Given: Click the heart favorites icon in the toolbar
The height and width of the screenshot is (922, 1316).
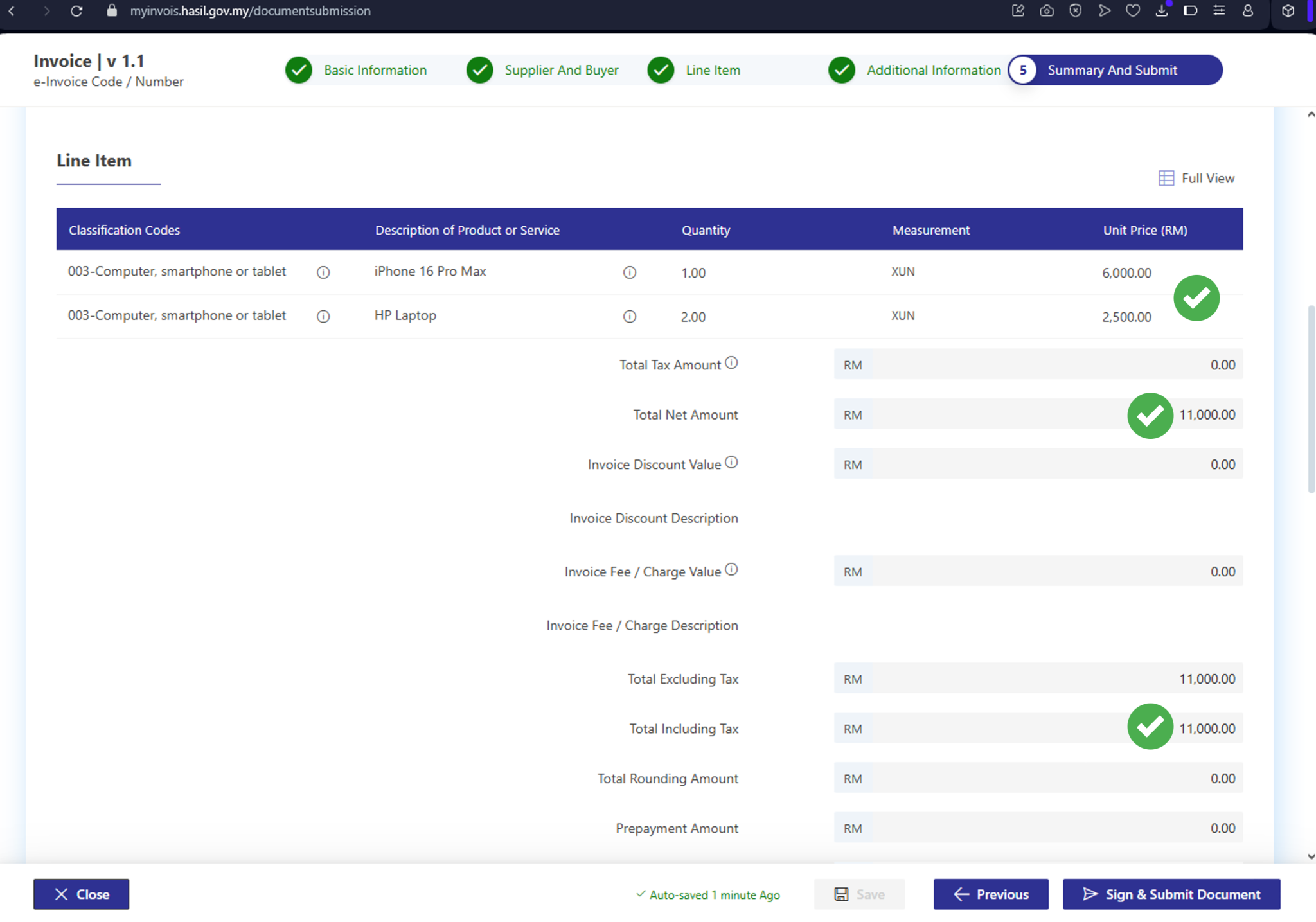Looking at the screenshot, I should 1133,10.
